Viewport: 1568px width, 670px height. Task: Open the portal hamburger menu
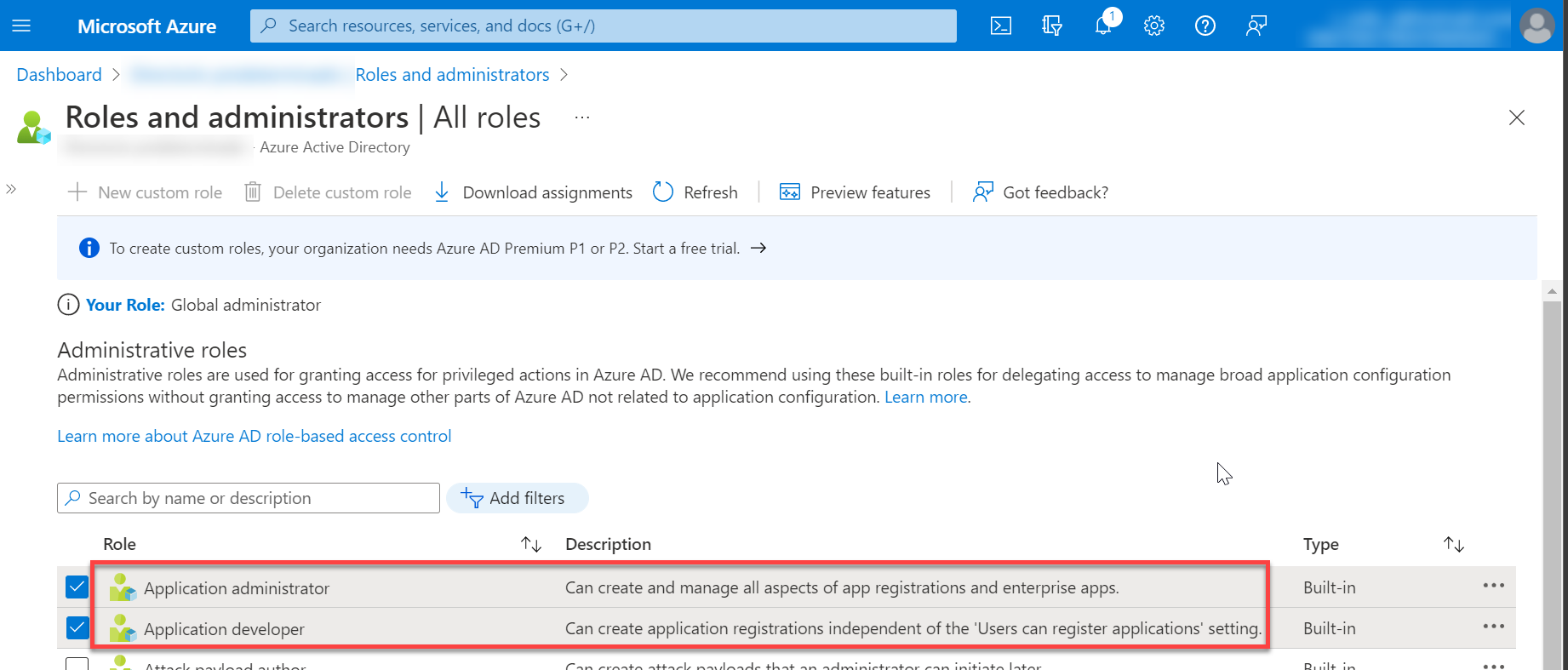(22, 26)
